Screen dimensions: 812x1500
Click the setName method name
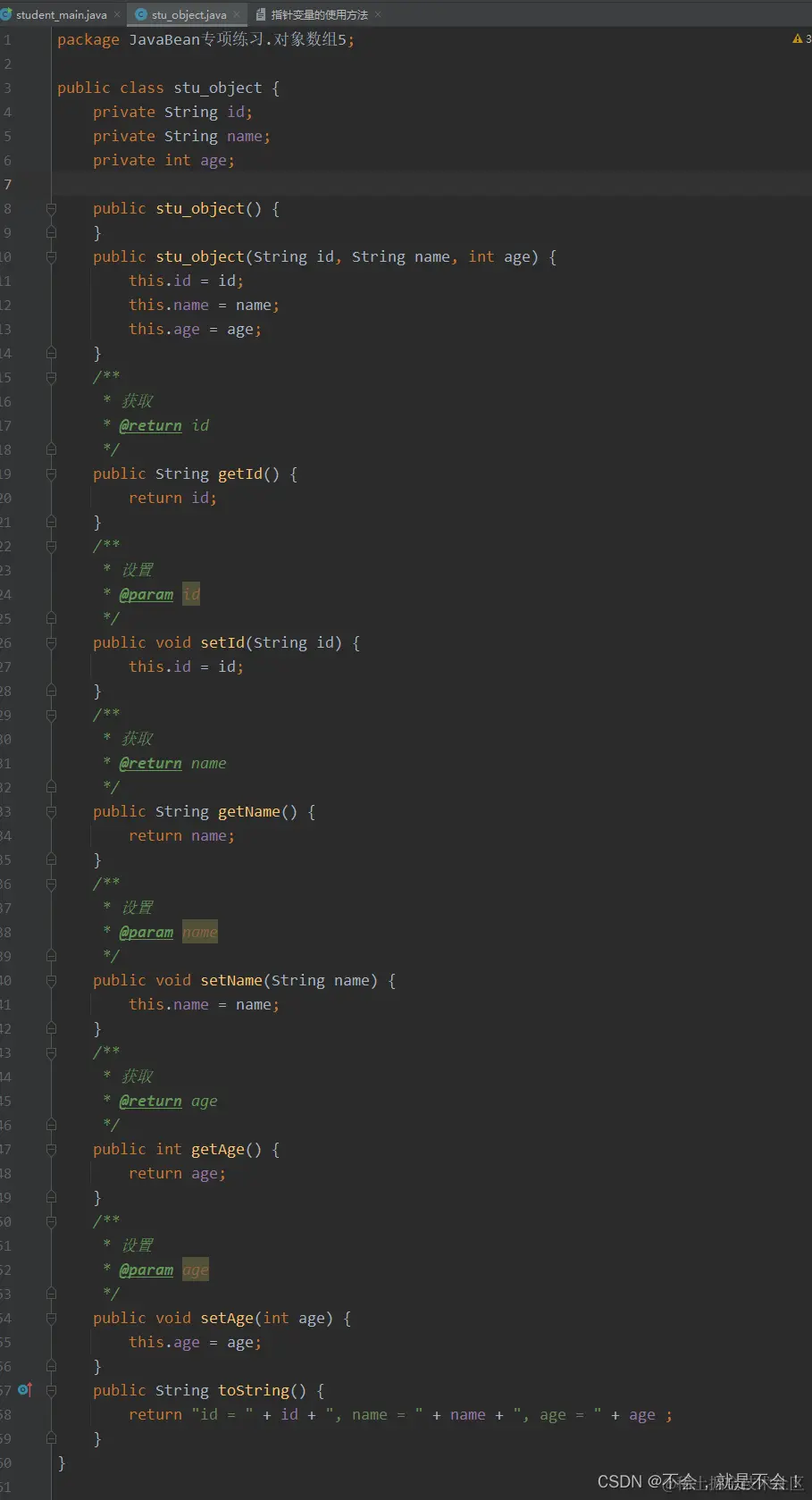[x=231, y=980]
